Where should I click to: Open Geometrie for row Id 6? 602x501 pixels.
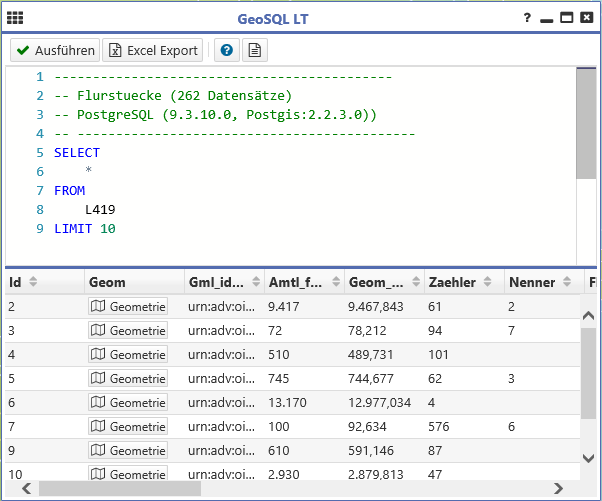pos(128,402)
